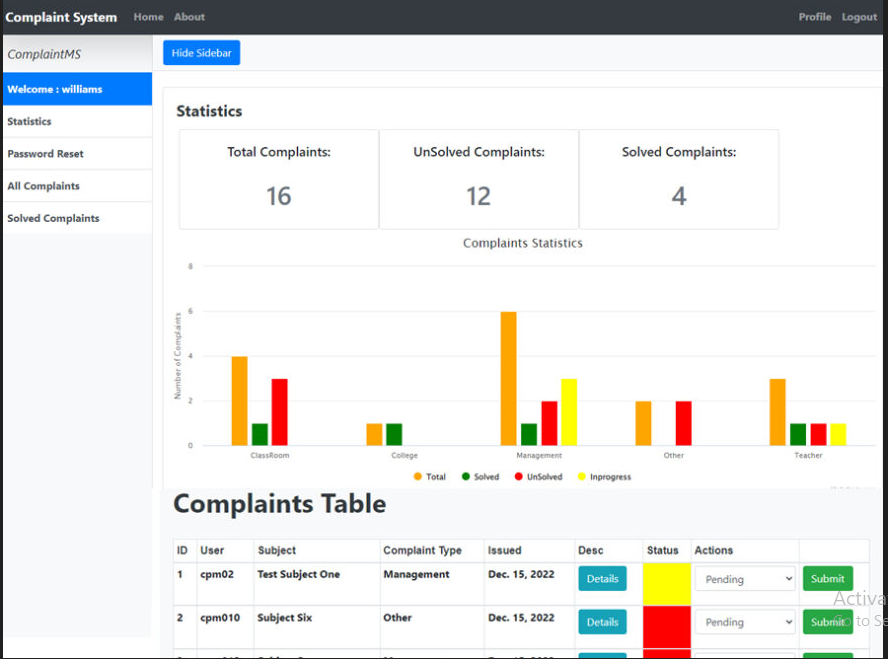Open the Pending status dropdown for complaint 1
The width and height of the screenshot is (888, 659).
744,578
